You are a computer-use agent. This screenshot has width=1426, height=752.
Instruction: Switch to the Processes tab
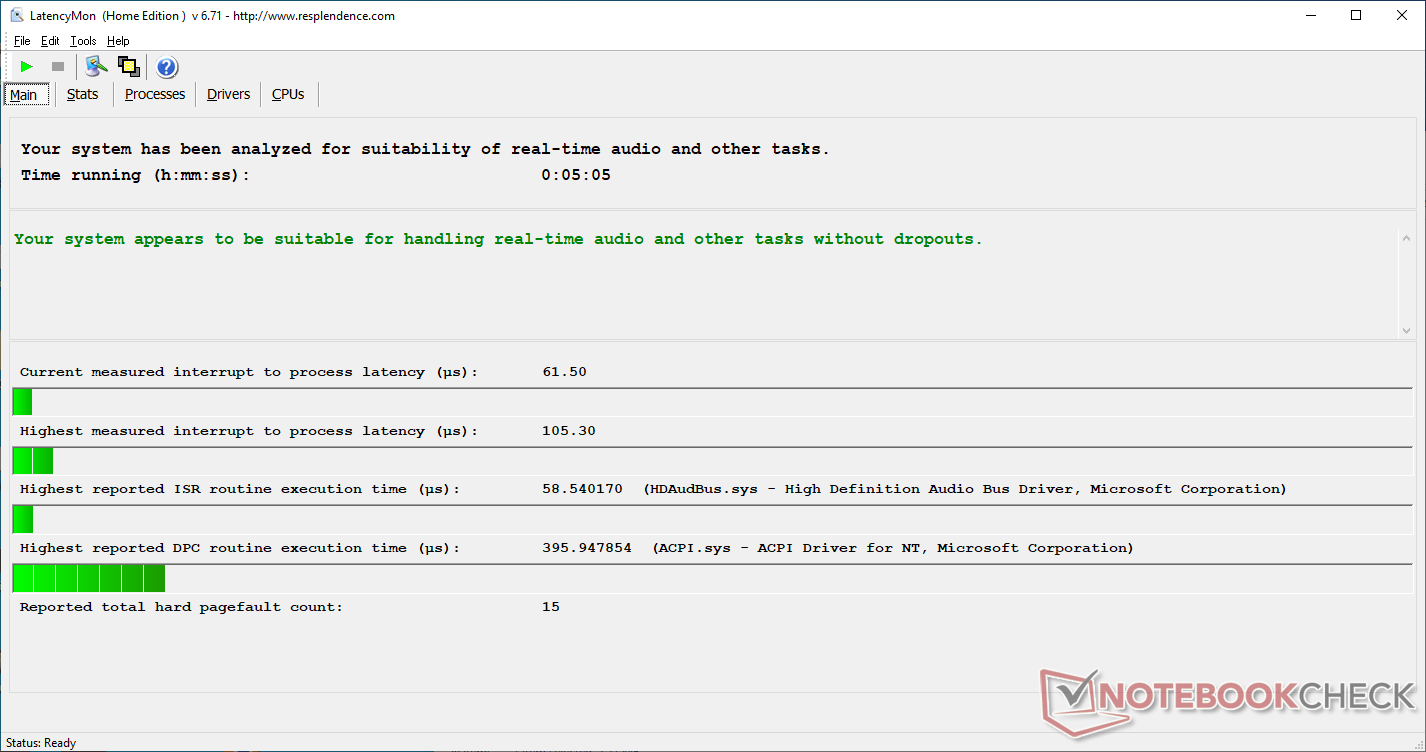pos(155,94)
